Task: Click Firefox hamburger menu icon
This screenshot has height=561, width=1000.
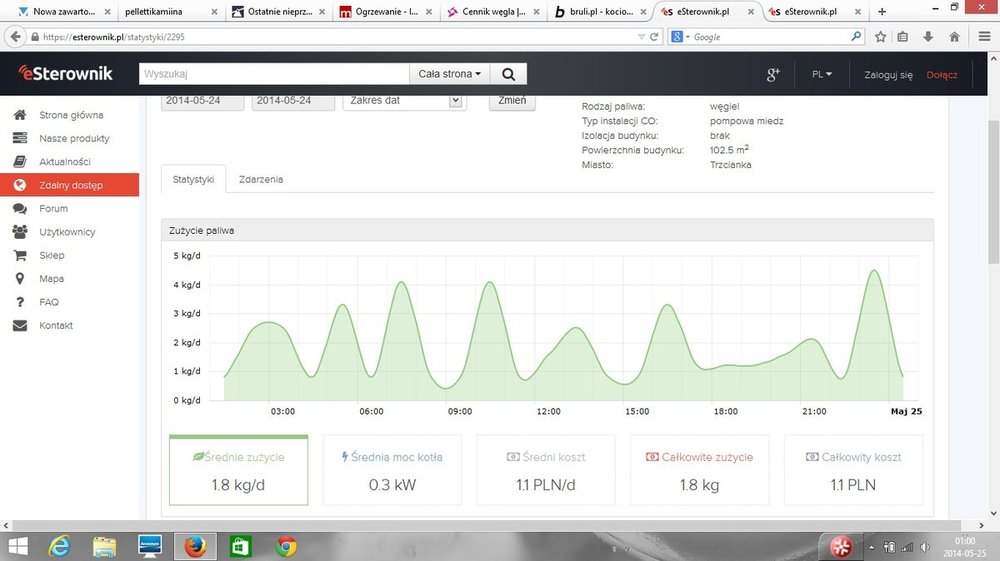Action: coord(983,37)
